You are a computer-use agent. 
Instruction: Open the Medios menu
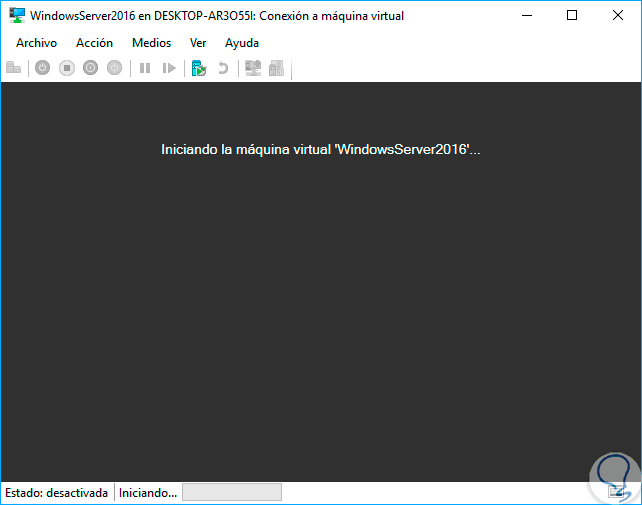coord(151,43)
